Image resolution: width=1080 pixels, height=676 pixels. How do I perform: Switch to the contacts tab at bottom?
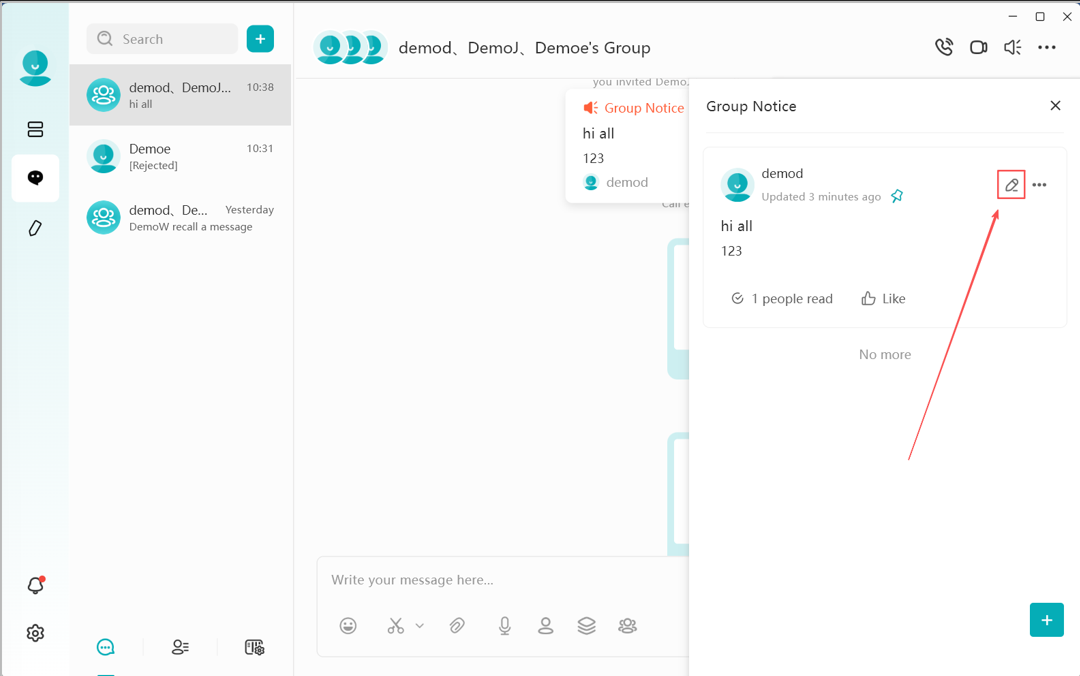tap(180, 647)
